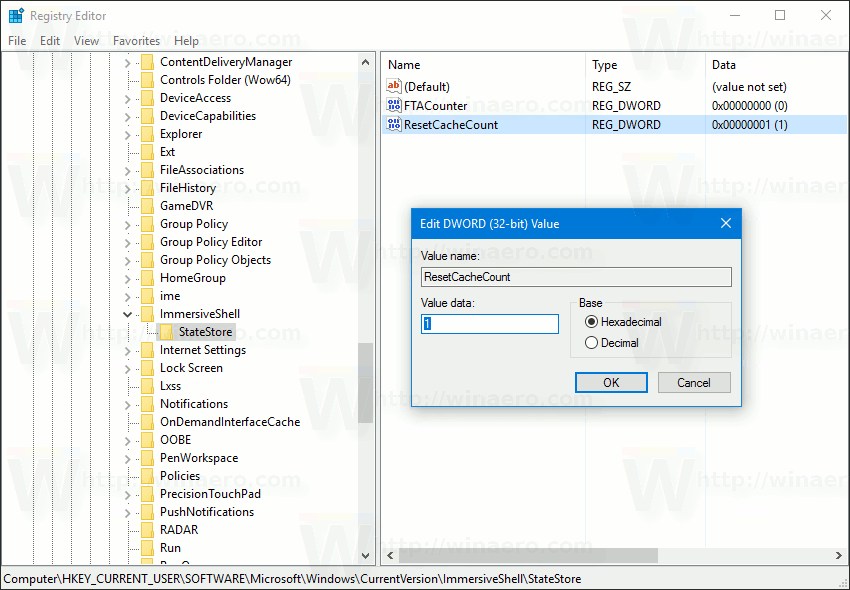Click the Controls Folder (Wow64) folder icon
The image size is (850, 590).
pos(147,80)
